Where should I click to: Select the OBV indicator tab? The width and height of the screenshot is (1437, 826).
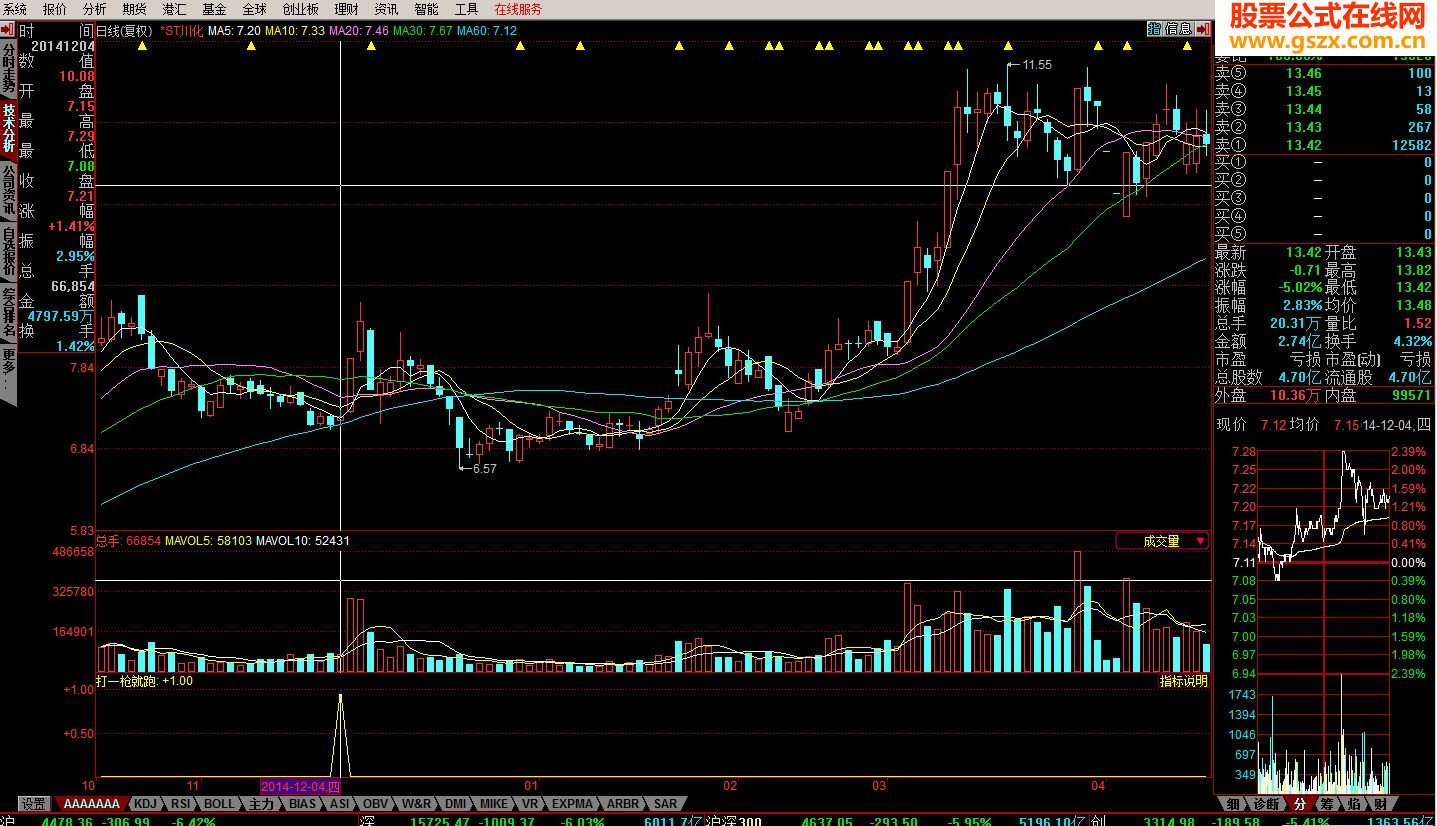pyautogui.click(x=375, y=803)
